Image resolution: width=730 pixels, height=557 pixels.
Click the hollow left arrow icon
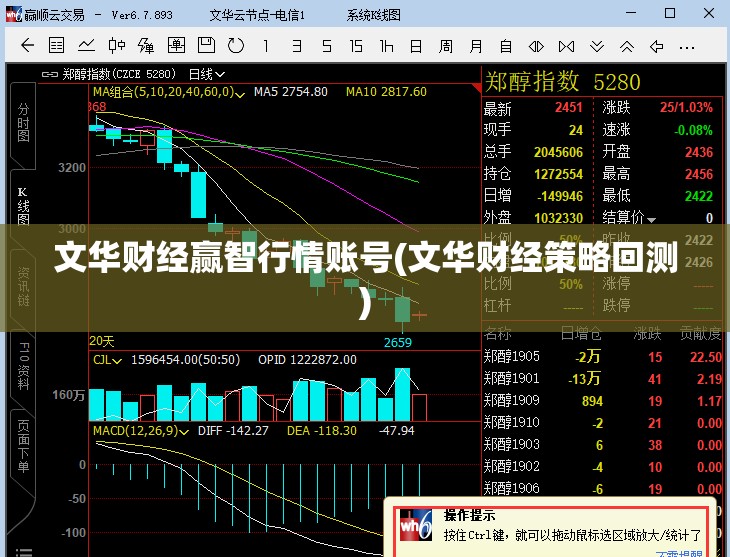point(656,46)
